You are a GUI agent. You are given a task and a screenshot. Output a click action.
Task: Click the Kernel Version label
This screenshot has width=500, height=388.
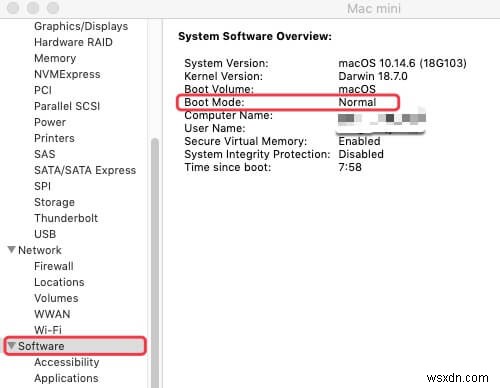click(x=224, y=76)
